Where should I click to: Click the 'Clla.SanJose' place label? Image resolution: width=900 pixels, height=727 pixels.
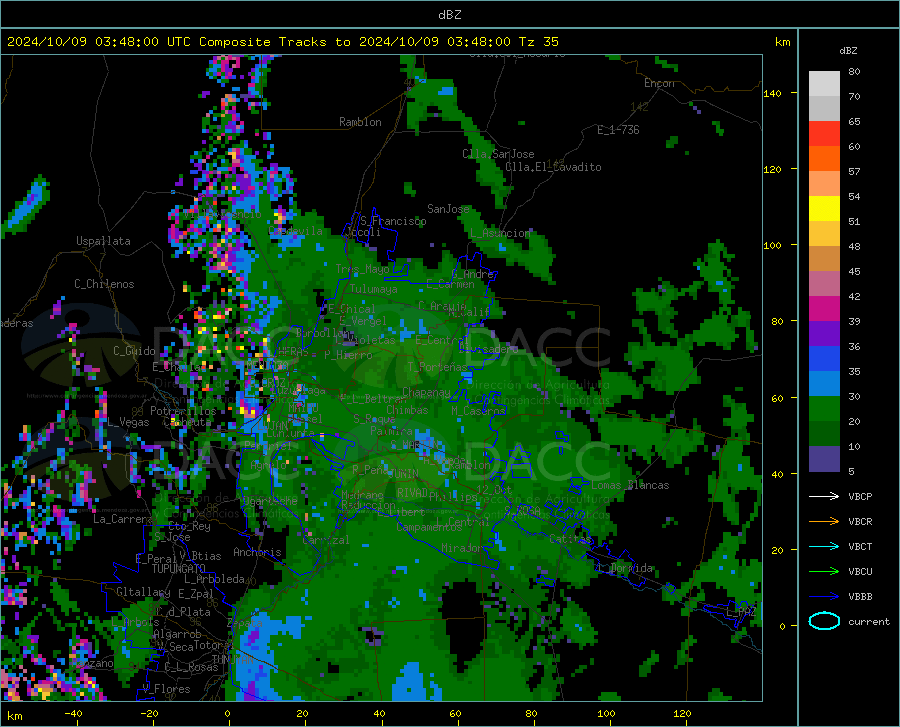coord(498,154)
